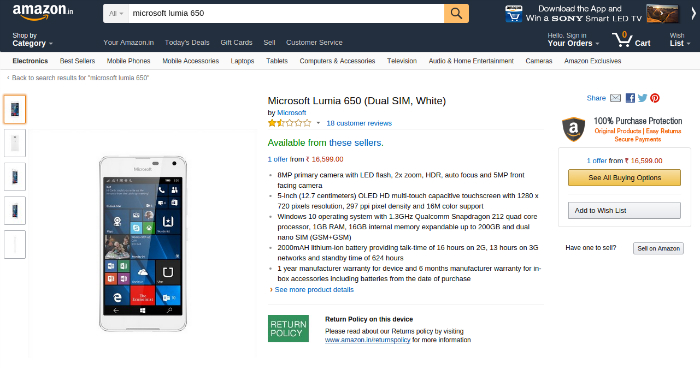
Task: Open the shopping cart icon
Action: [x=622, y=40]
